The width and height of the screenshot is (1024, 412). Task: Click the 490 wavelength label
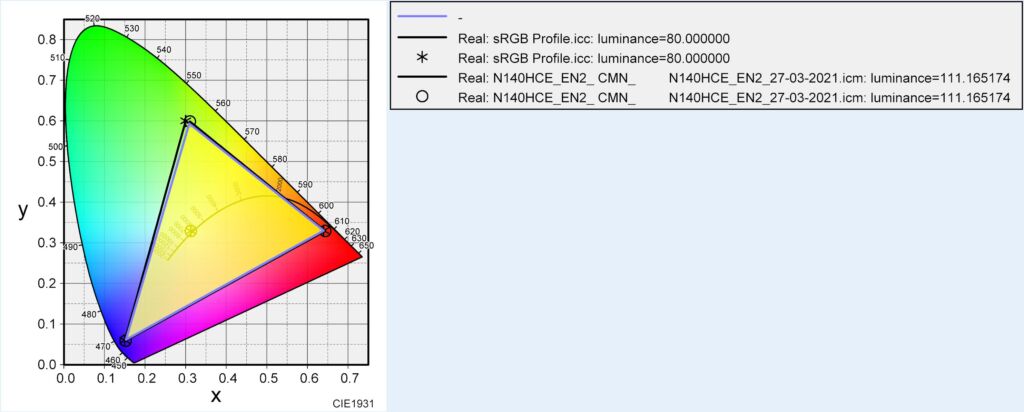click(70, 247)
